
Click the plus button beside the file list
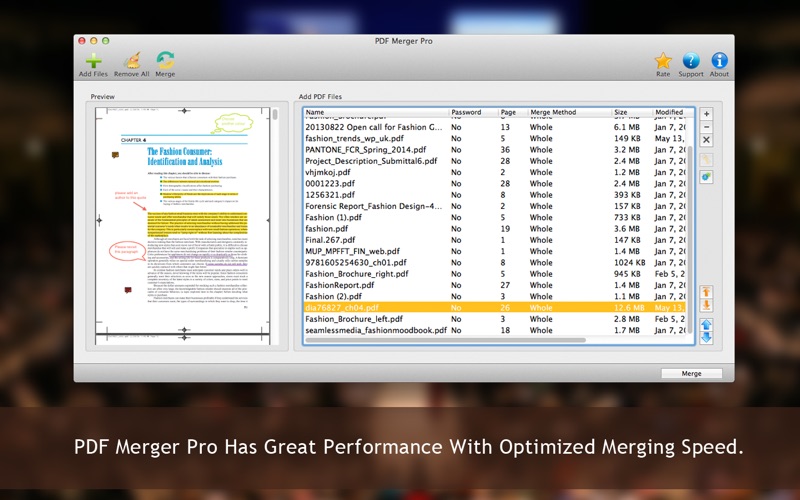pos(706,114)
